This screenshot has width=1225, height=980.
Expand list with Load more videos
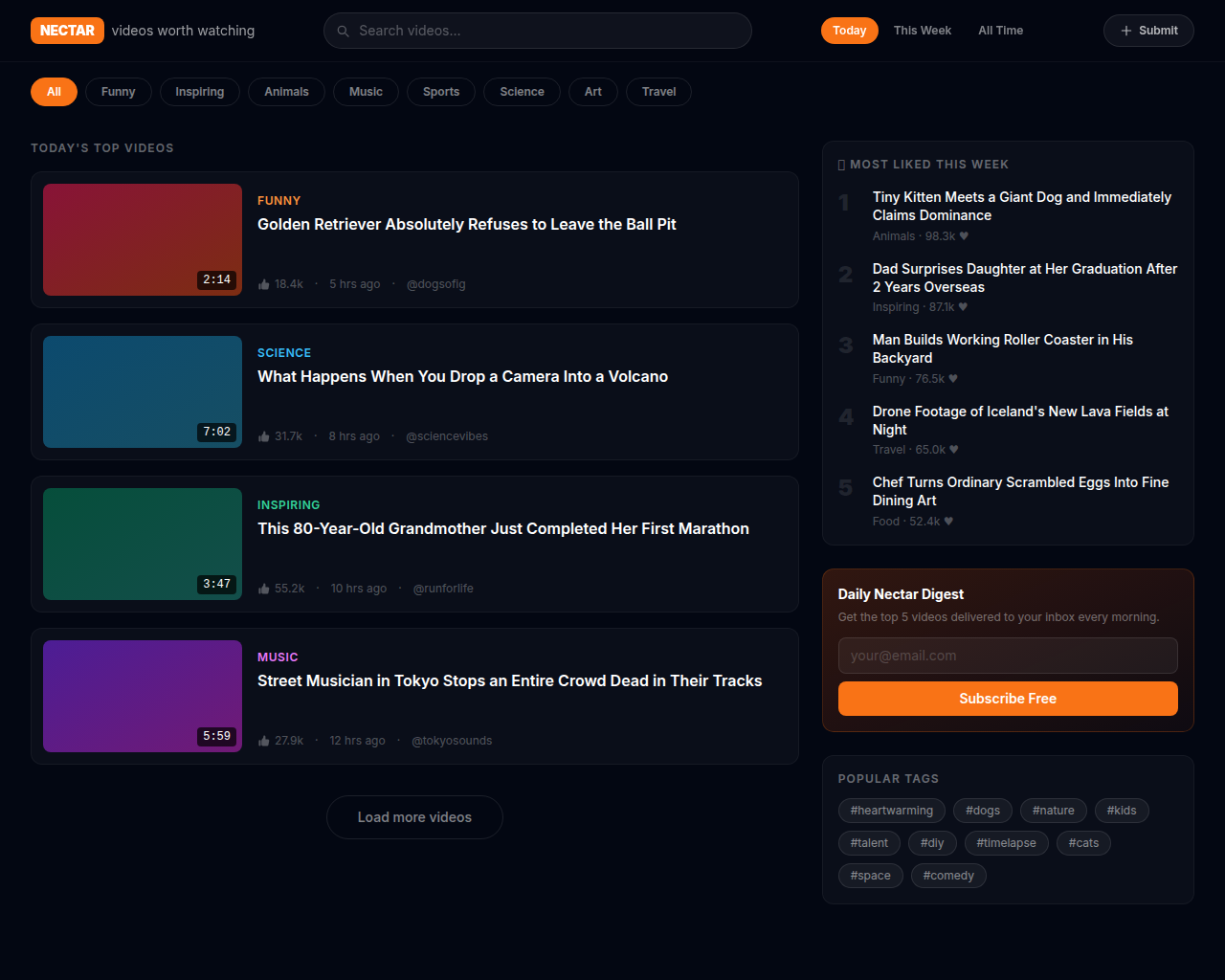(414, 817)
